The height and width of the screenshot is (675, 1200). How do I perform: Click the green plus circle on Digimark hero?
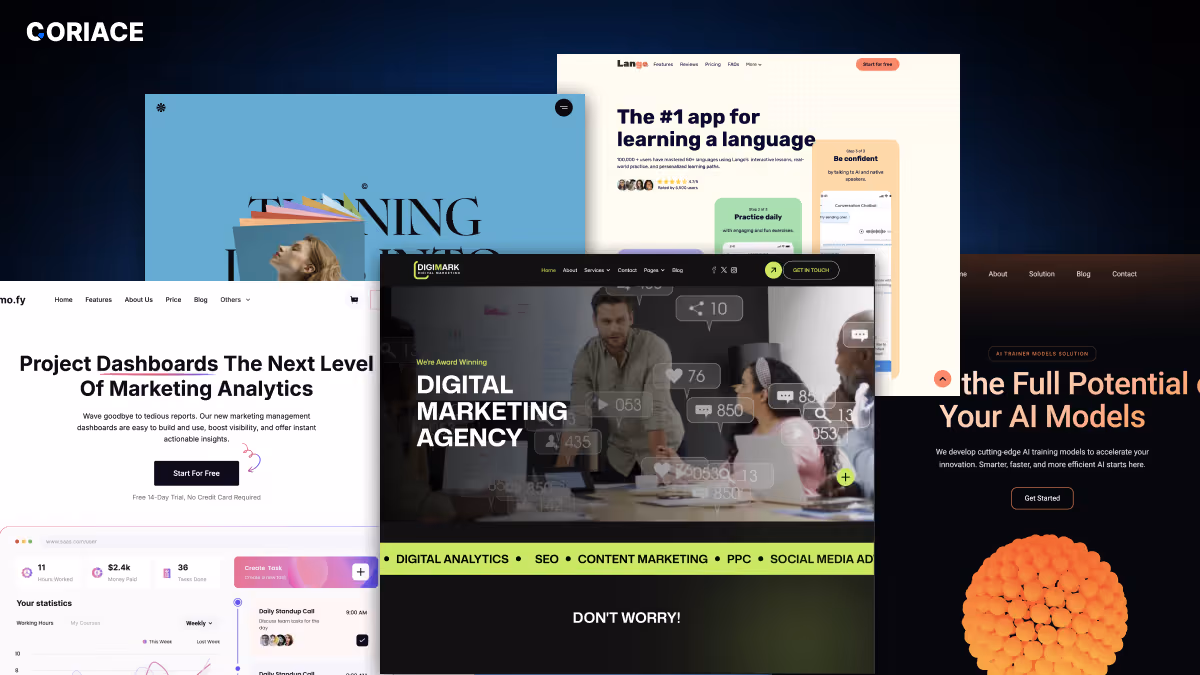pos(846,477)
